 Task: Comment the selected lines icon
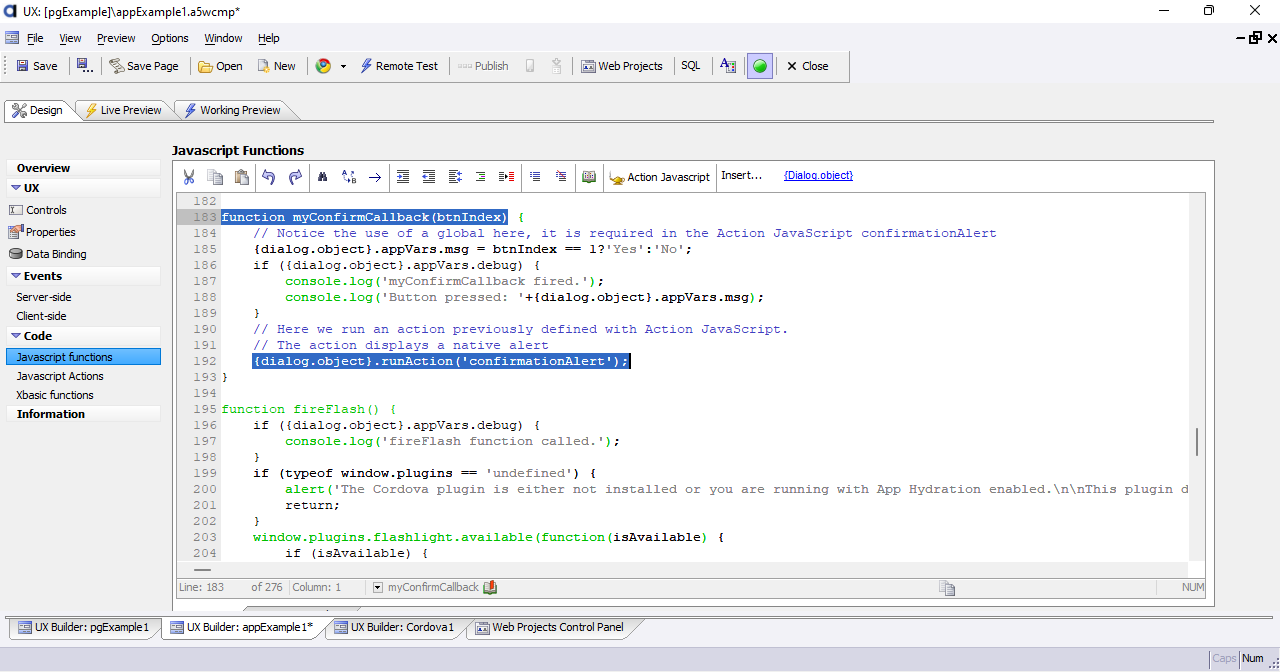(535, 177)
